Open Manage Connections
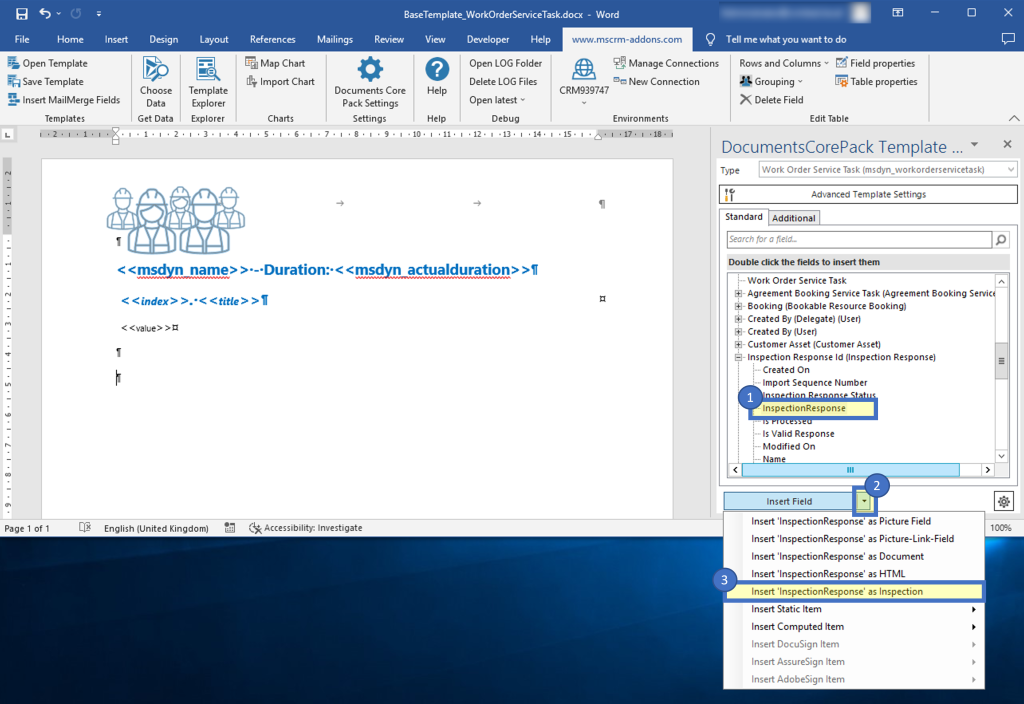The image size is (1024, 704). (666, 63)
